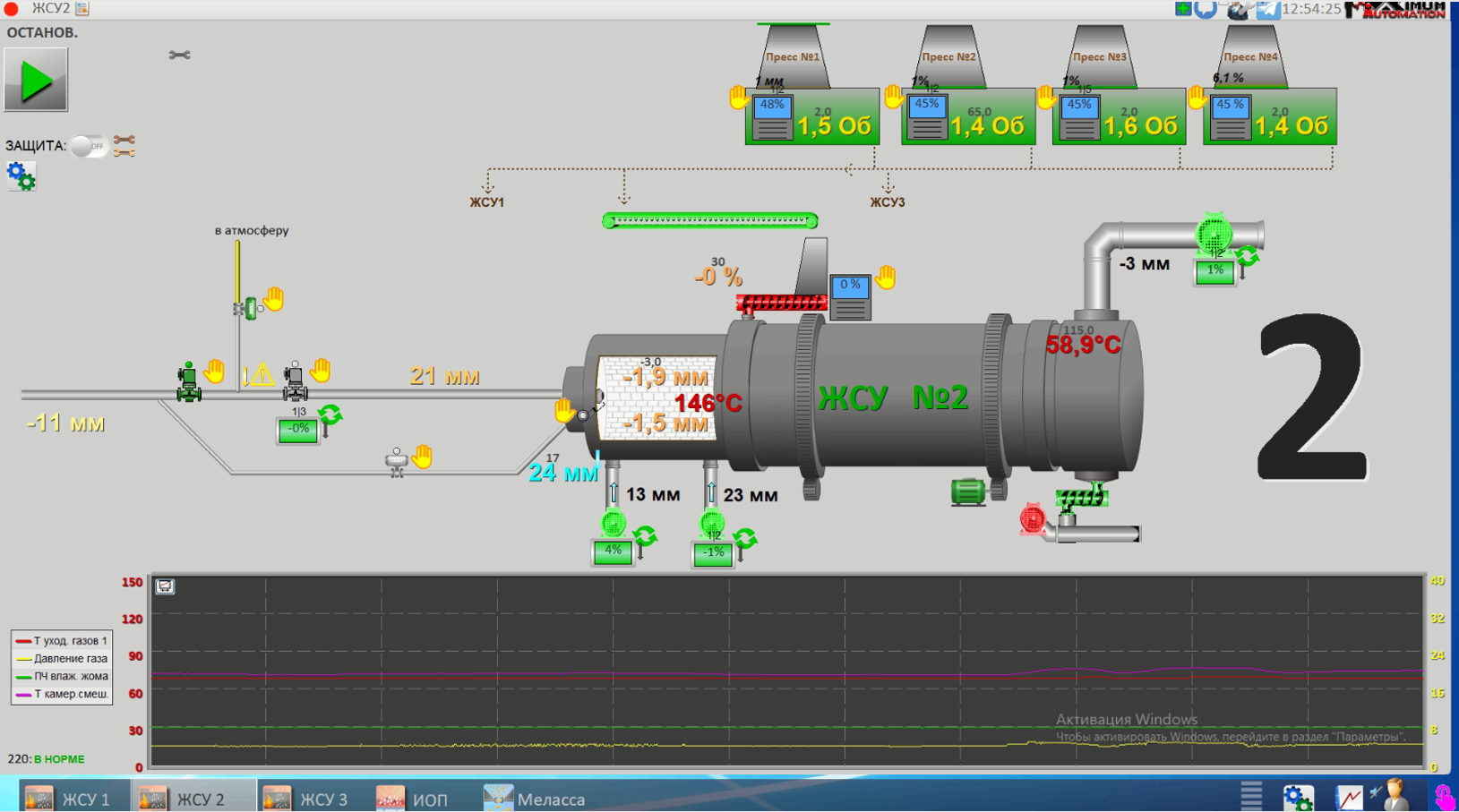Toggle manual mode hand for Пресс №1
1459x812 pixels.
pos(739,98)
